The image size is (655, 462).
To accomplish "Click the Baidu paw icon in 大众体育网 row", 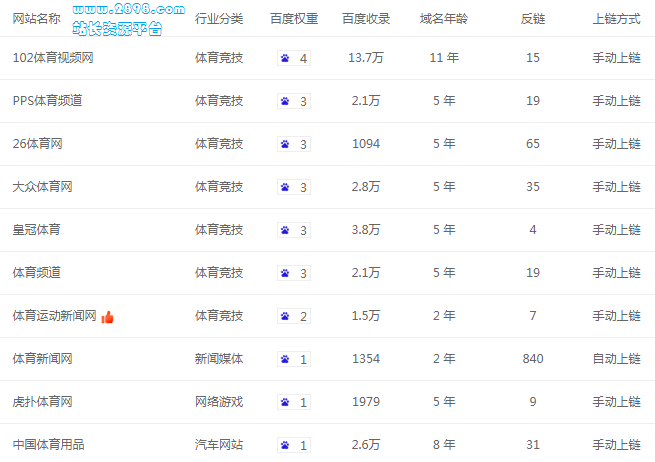I will point(285,187).
